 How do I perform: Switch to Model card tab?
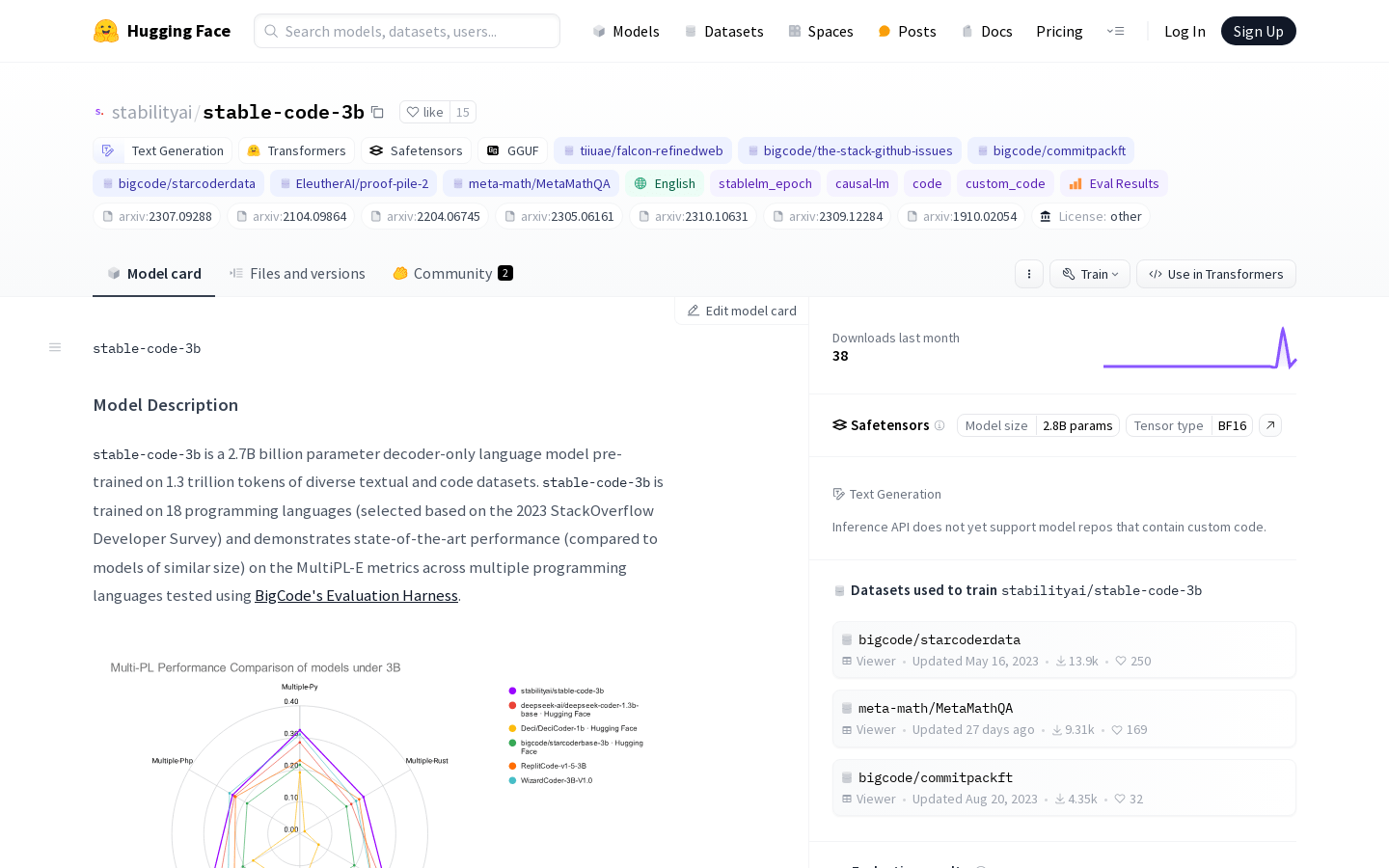click(x=153, y=274)
